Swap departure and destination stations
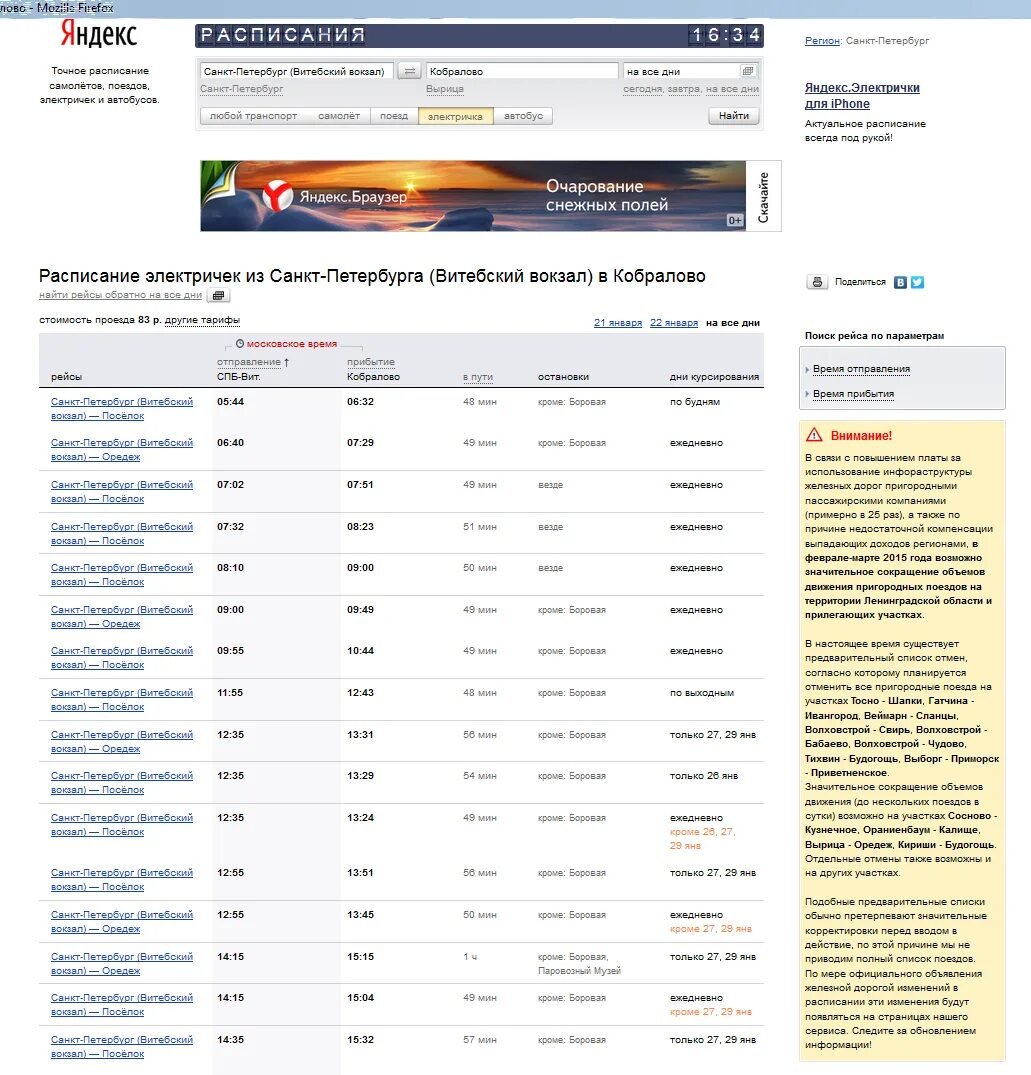The height and width of the screenshot is (1075, 1031). click(409, 71)
